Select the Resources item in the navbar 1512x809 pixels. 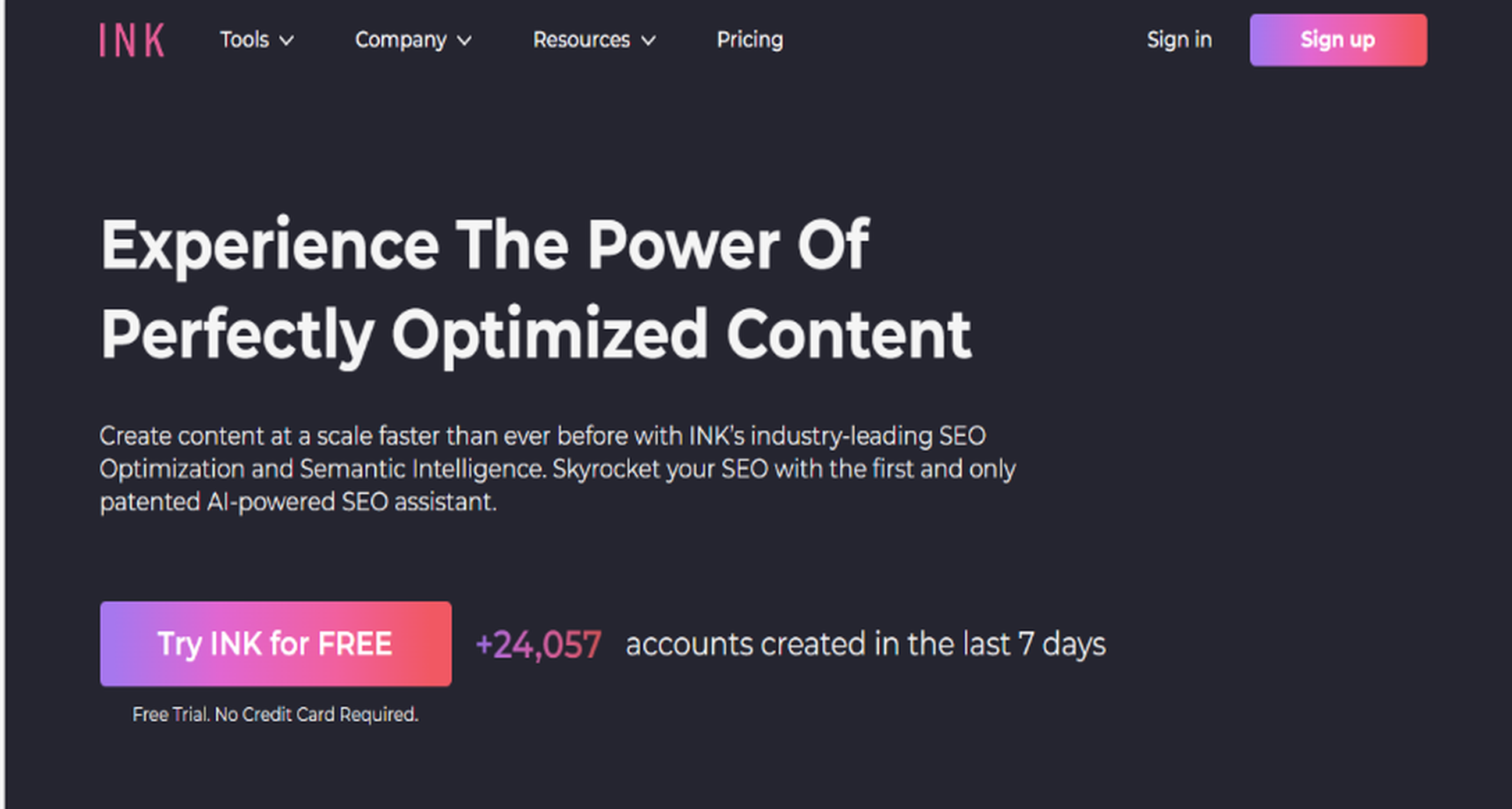[x=581, y=40]
